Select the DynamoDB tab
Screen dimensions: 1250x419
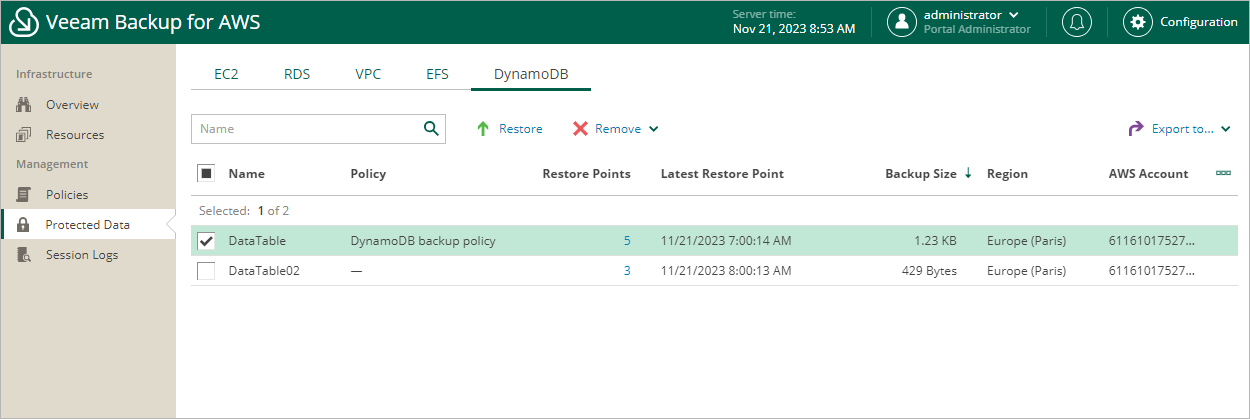531,74
